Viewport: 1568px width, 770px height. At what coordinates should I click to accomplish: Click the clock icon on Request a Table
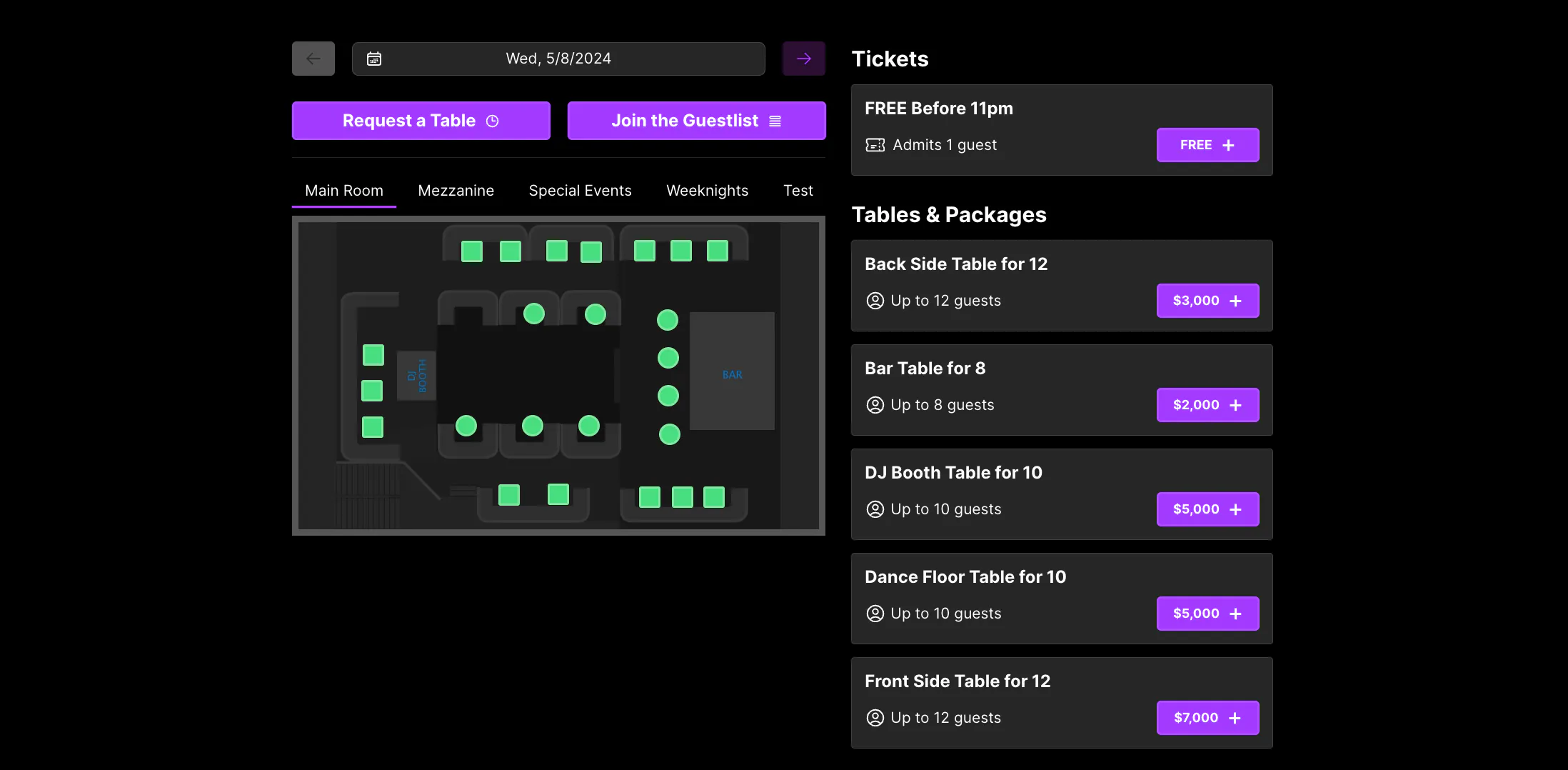point(492,121)
